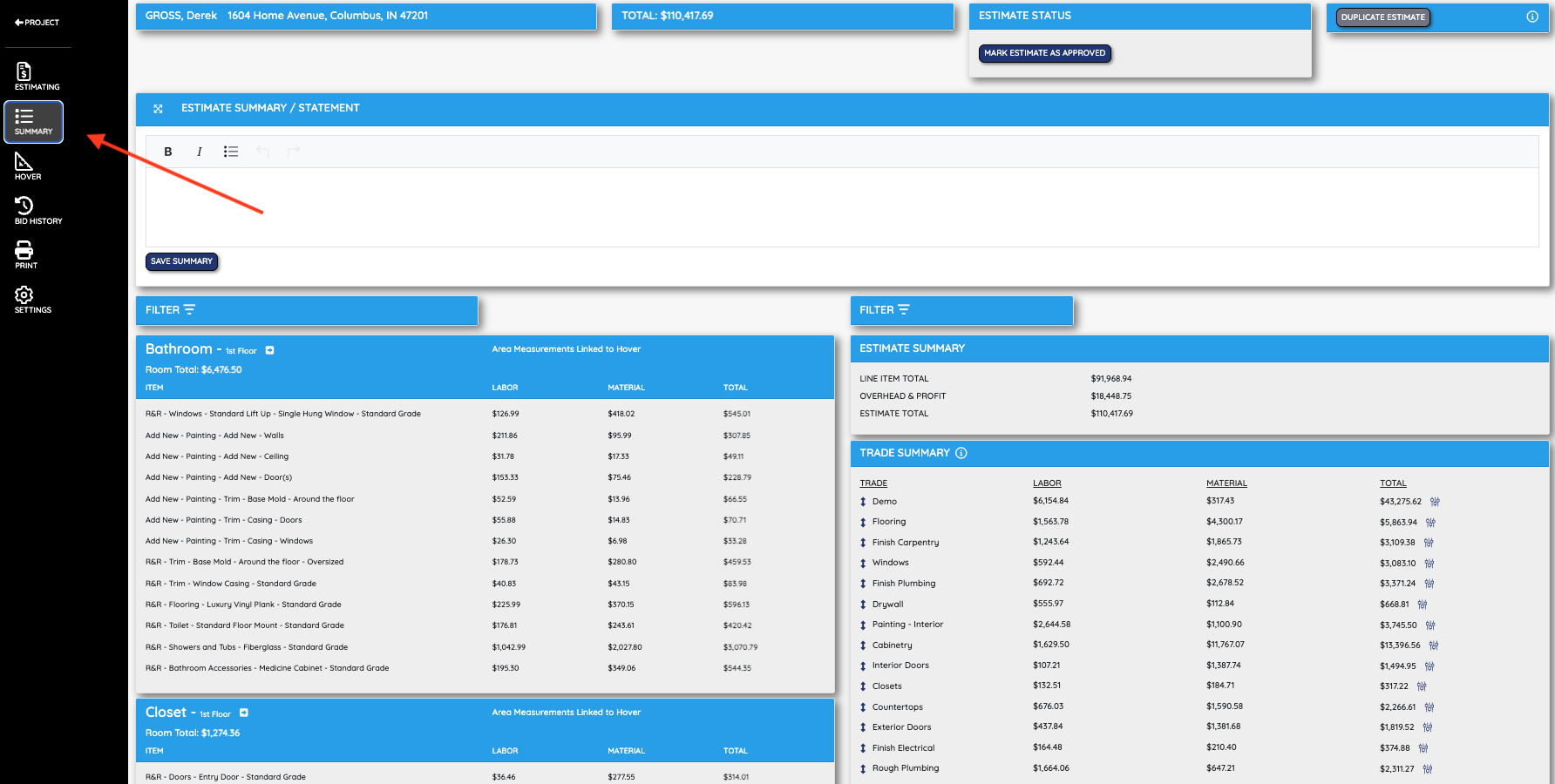Screen dimensions: 1555x784
Task: Sort trade summary by LABOR column
Action: point(1047,483)
